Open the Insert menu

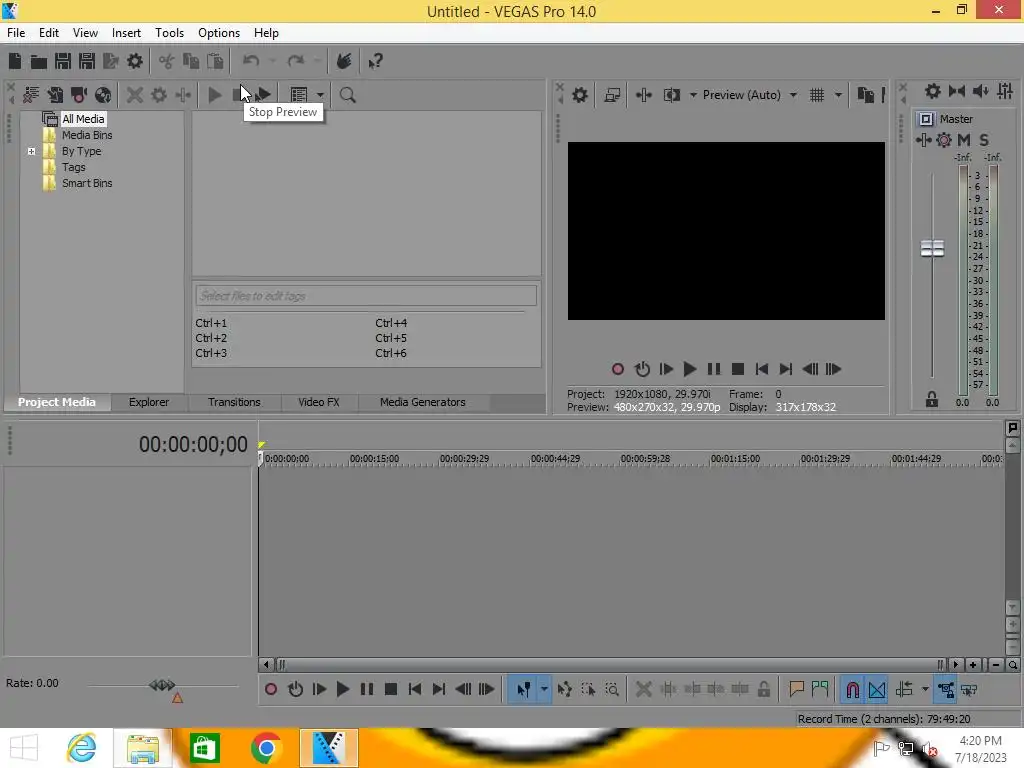pyautogui.click(x=126, y=33)
